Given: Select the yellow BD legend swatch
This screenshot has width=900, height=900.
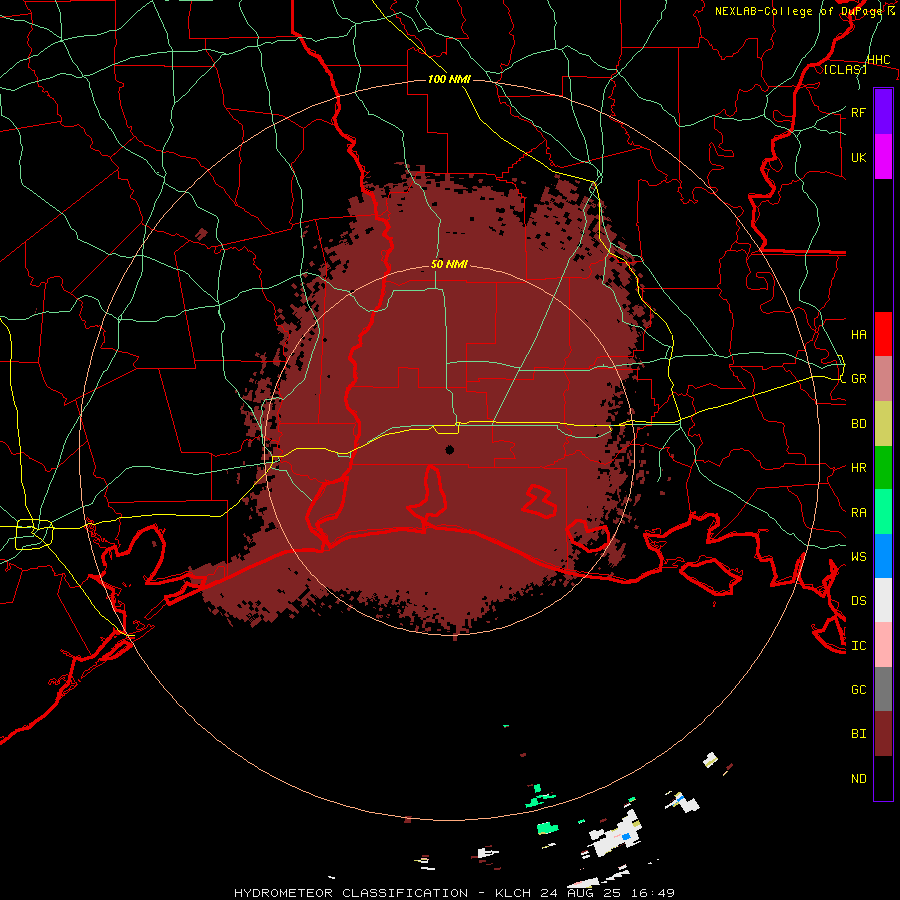Looking at the screenshot, I should [x=883, y=424].
